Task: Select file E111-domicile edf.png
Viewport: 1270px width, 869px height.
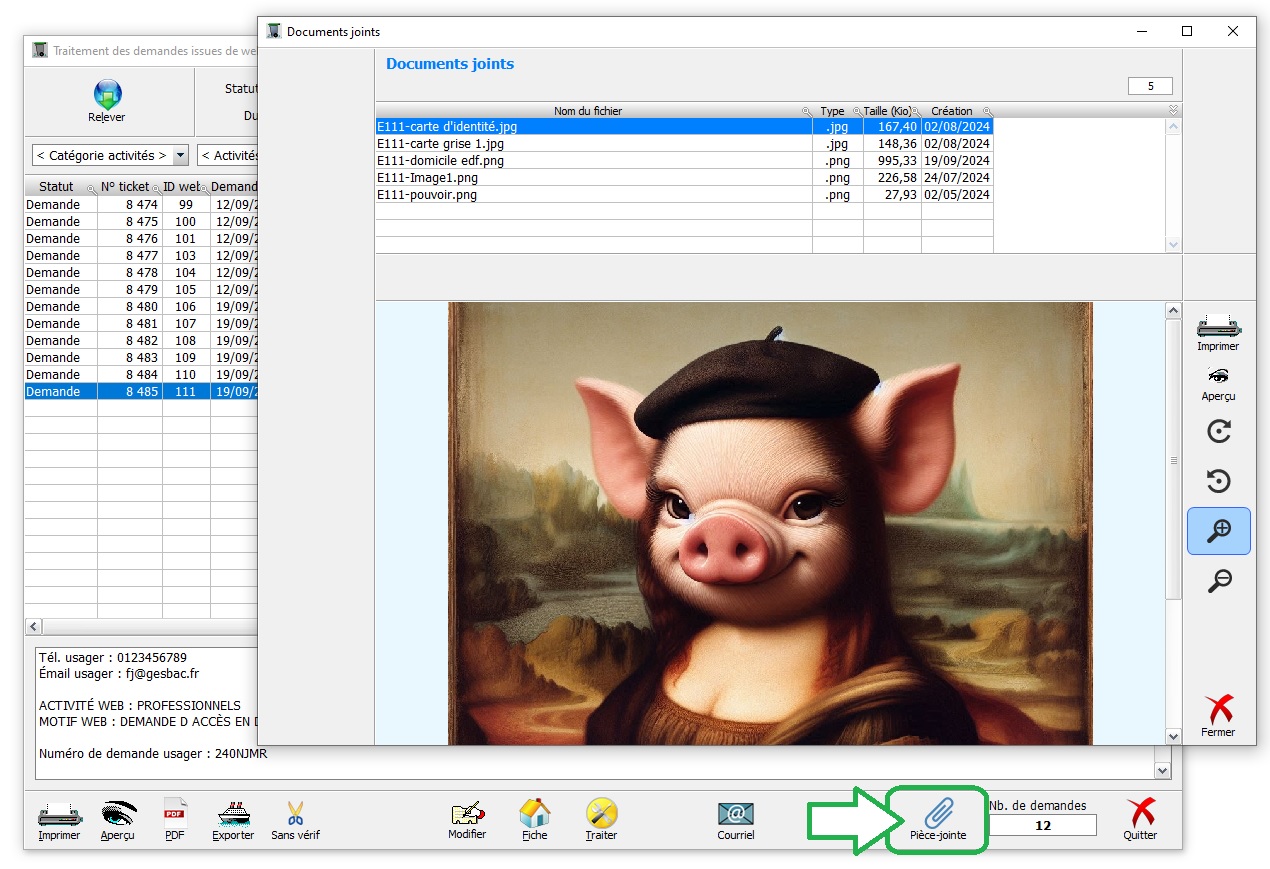Action: click(x=440, y=160)
